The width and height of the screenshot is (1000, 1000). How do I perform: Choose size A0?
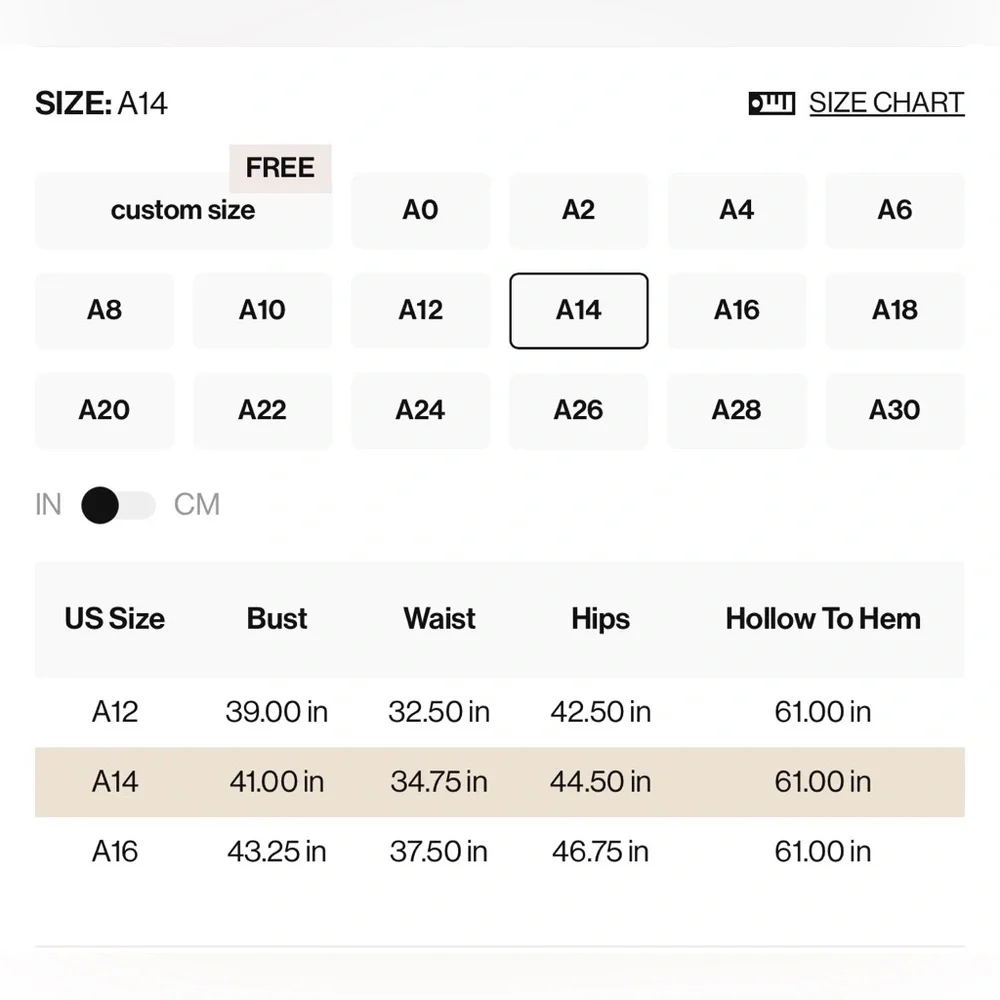coord(420,210)
